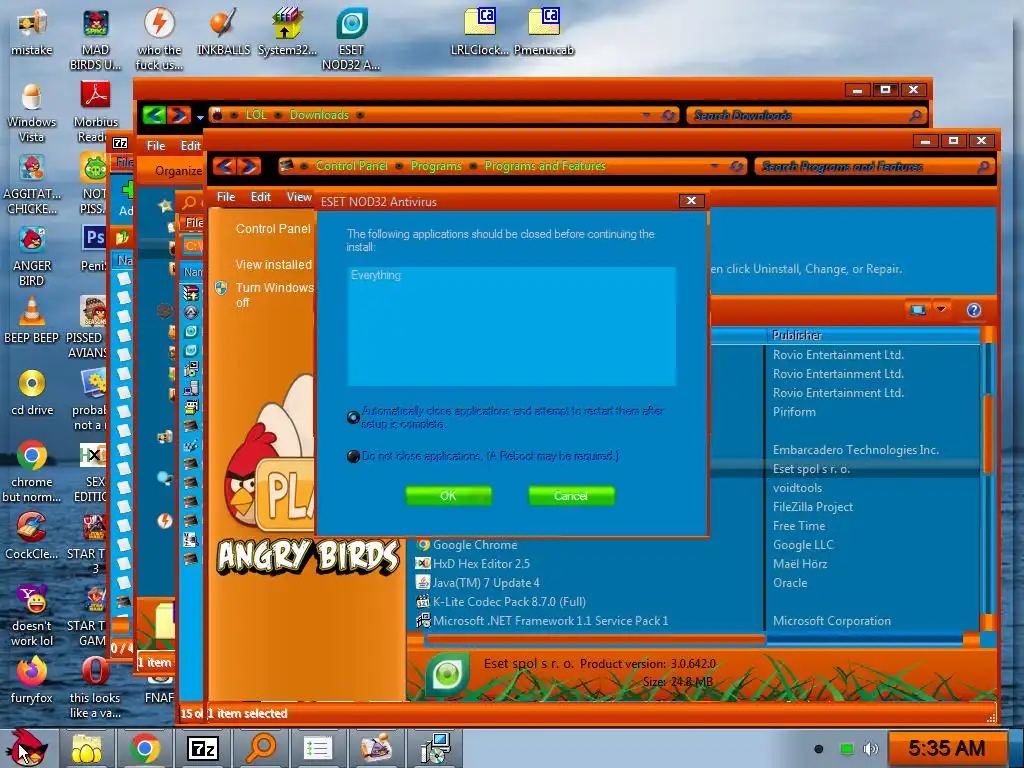The image size is (1024, 768).
Task: Open help icon in Programs and Features
Action: click(974, 310)
